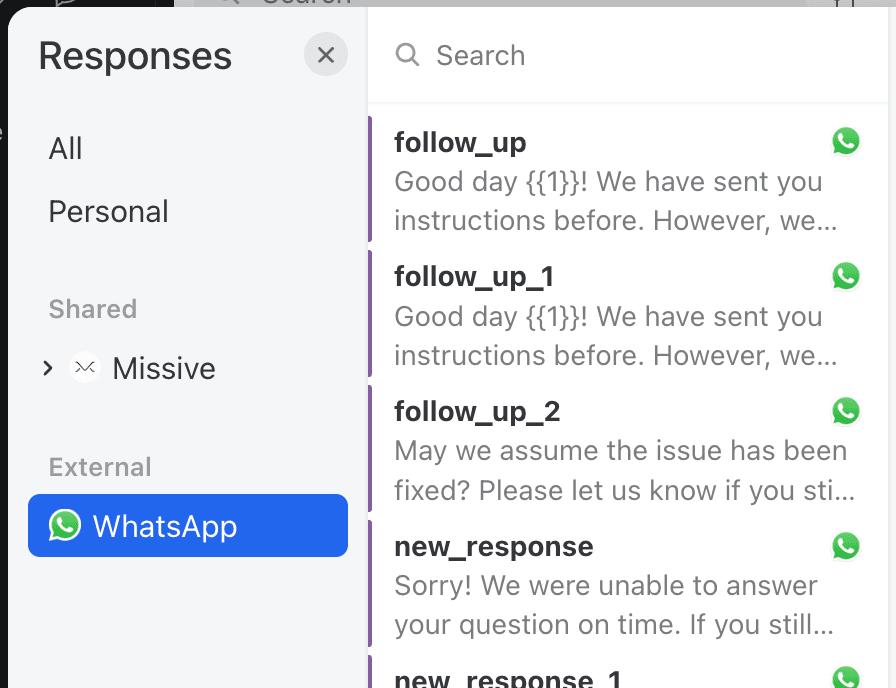The image size is (896, 688).
Task: Click the WhatsApp icon in sidebar
Action: [65, 526]
